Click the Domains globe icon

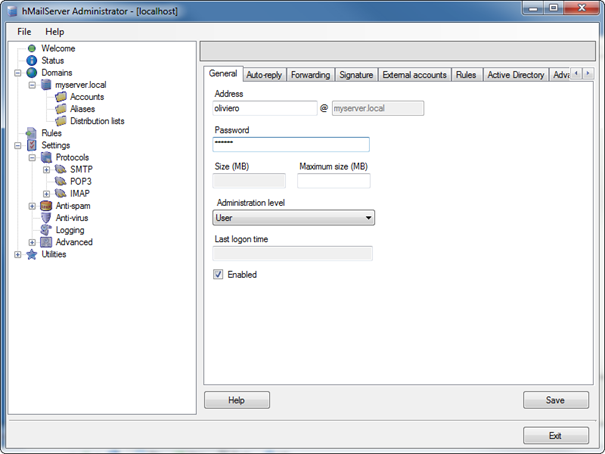click(32, 73)
